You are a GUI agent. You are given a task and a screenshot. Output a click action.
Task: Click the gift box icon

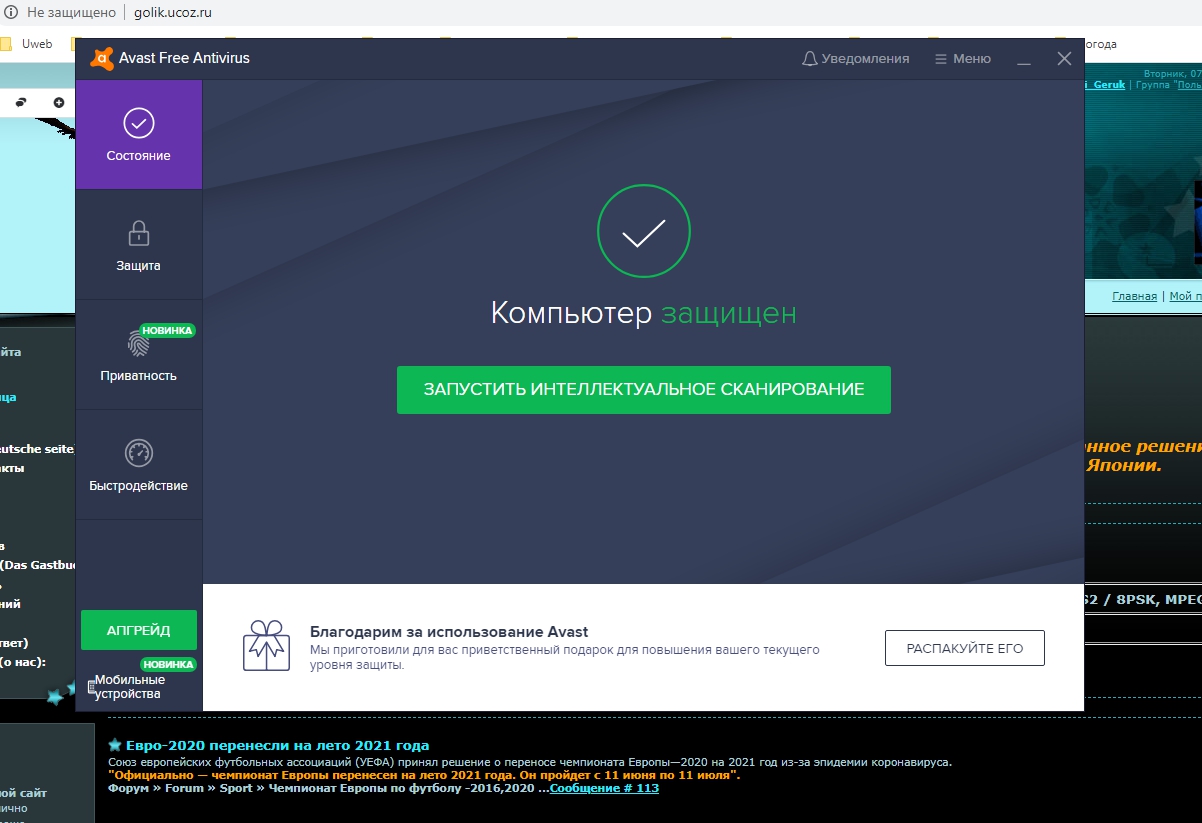click(x=266, y=645)
